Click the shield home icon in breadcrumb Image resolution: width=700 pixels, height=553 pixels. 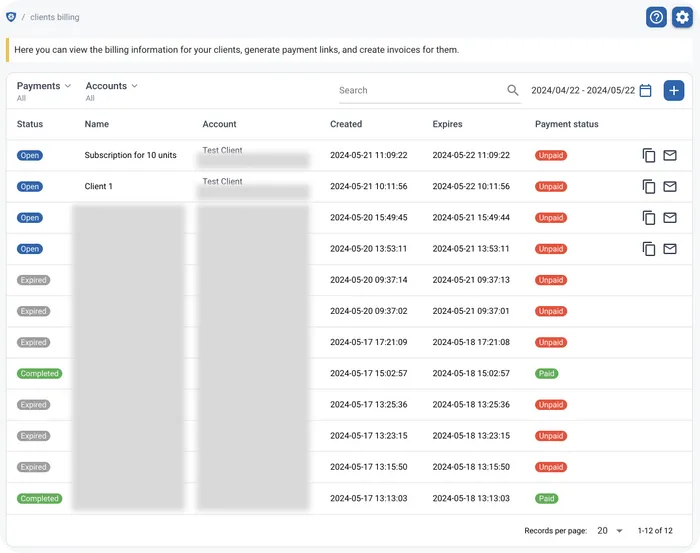point(11,17)
